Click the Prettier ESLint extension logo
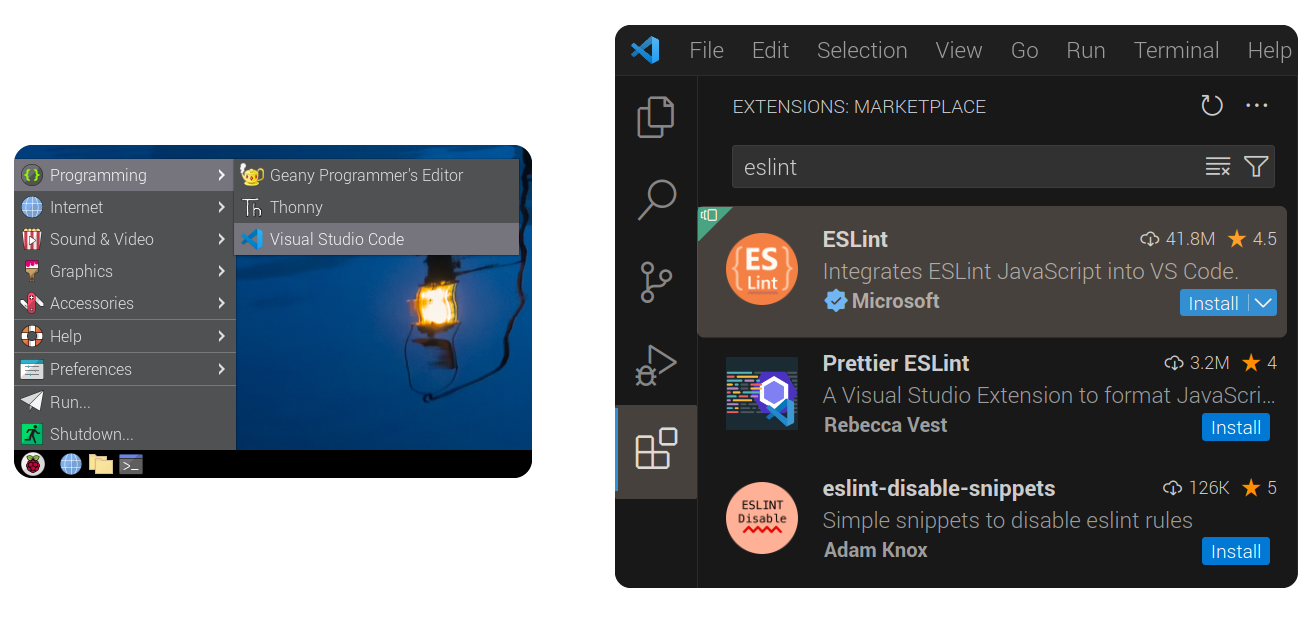This screenshot has height=617, width=1315. coord(762,393)
